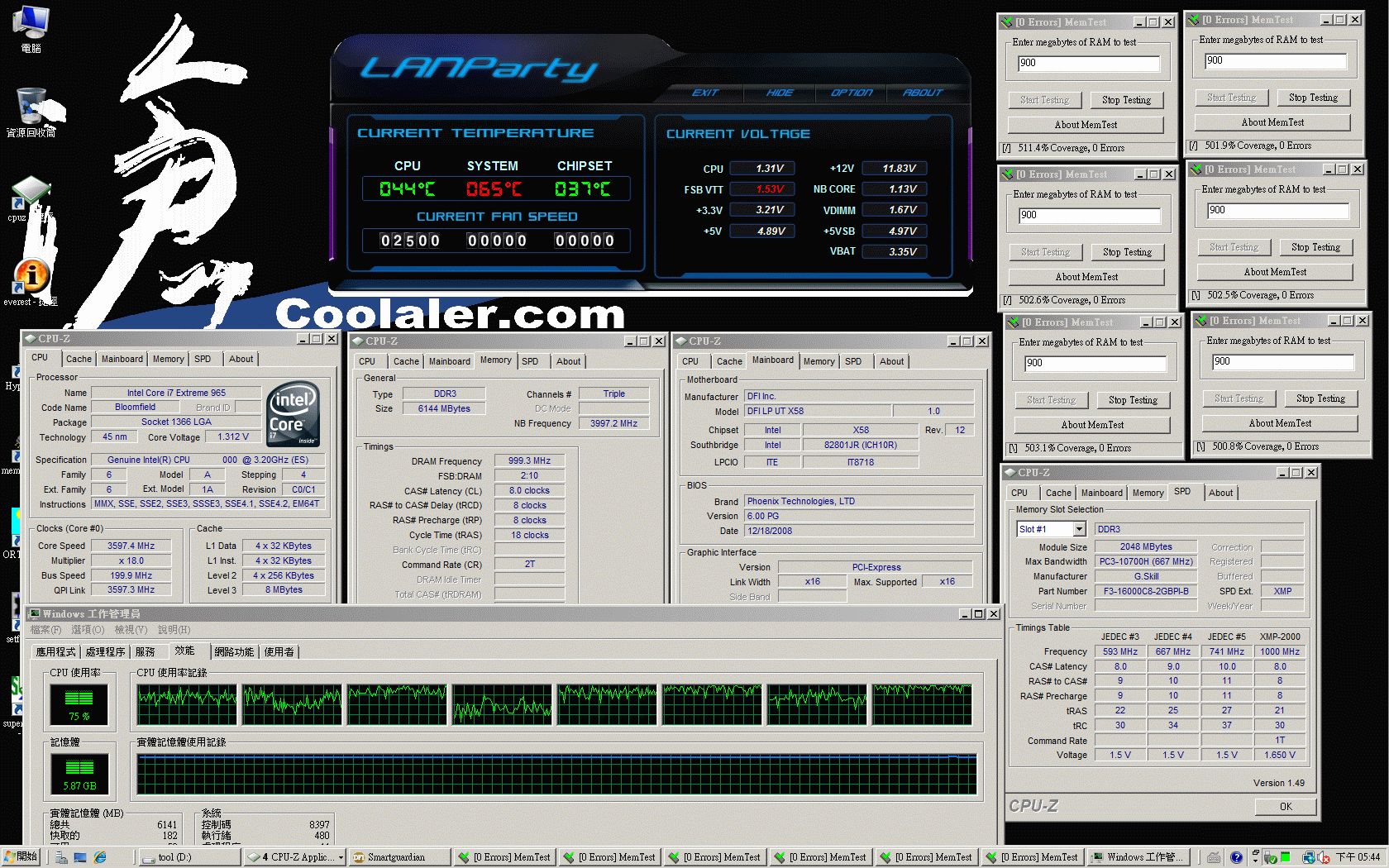Click 'Phoenix Technologies, LTD' BIOS brand value

[x=859, y=502]
